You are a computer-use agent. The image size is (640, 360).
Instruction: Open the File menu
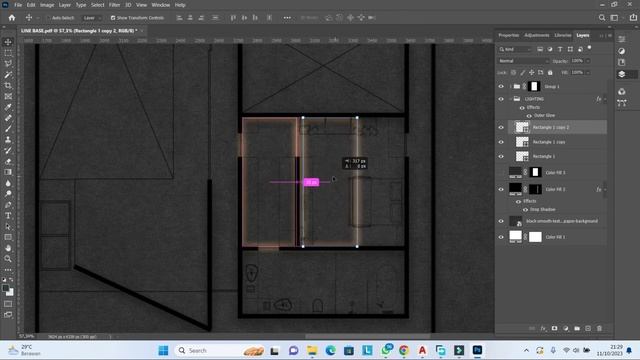(18, 5)
